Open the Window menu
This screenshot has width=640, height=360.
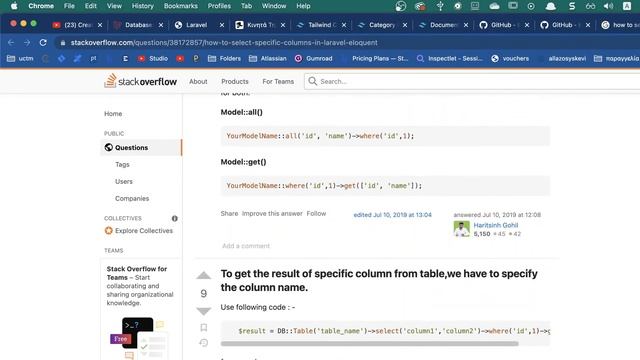[x=274, y=6]
